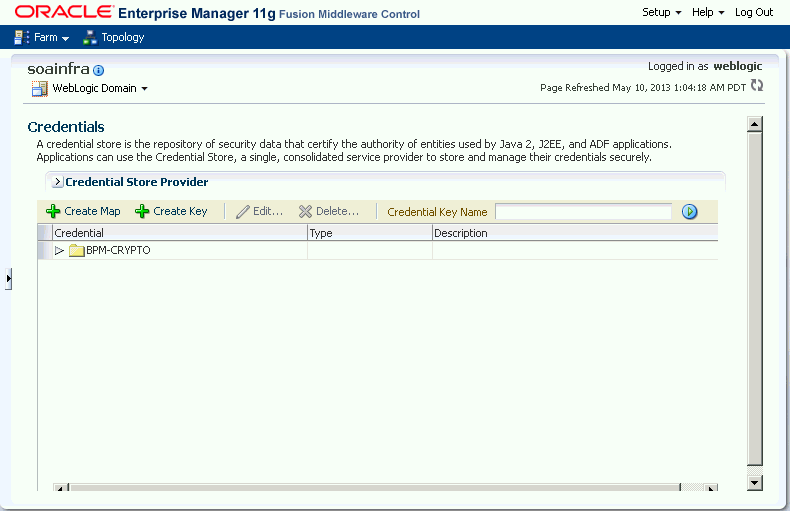
Task: Expand the Credential Store Provider section
Action: pyautogui.click(x=58, y=182)
